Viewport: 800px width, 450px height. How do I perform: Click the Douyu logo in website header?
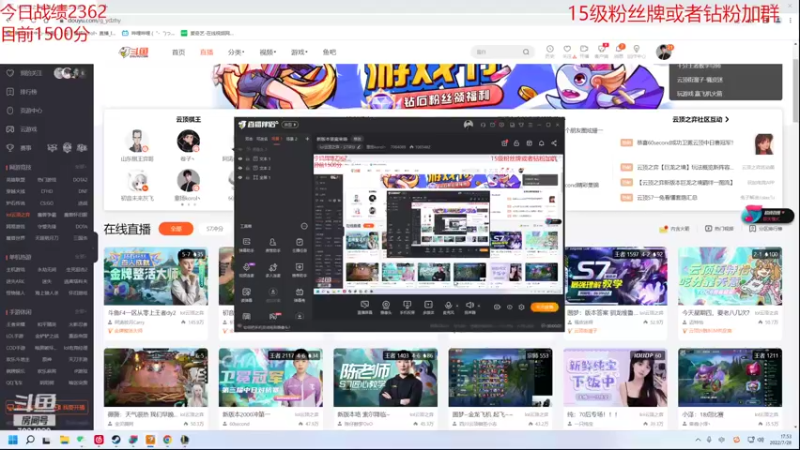tap(134, 52)
